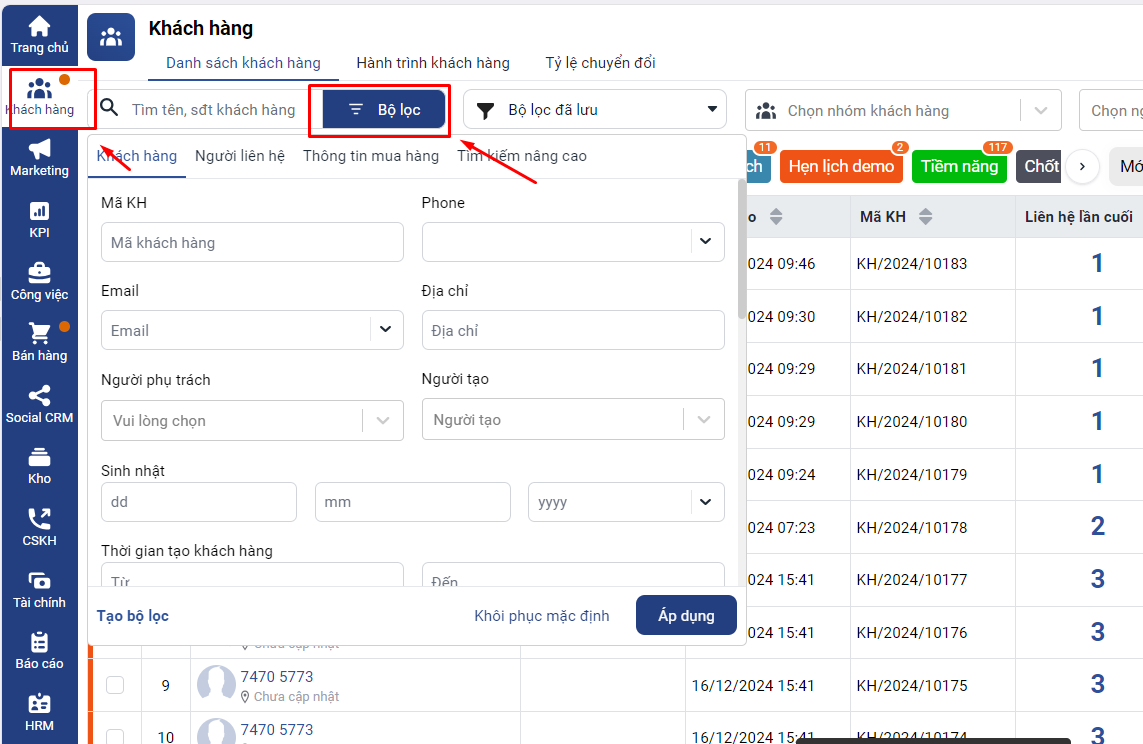Click the filter panel vertical scrollbar
The image size is (1143, 744).
coord(741,250)
